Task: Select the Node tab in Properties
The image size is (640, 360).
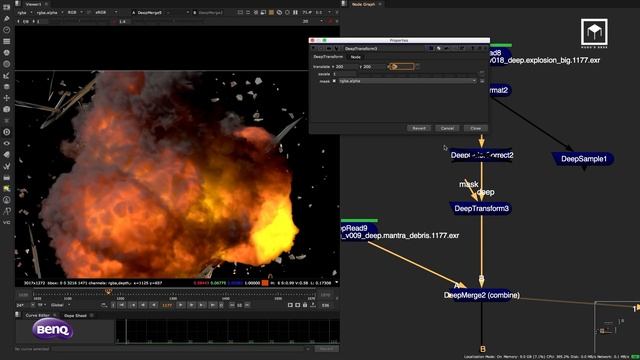Action: click(356, 57)
